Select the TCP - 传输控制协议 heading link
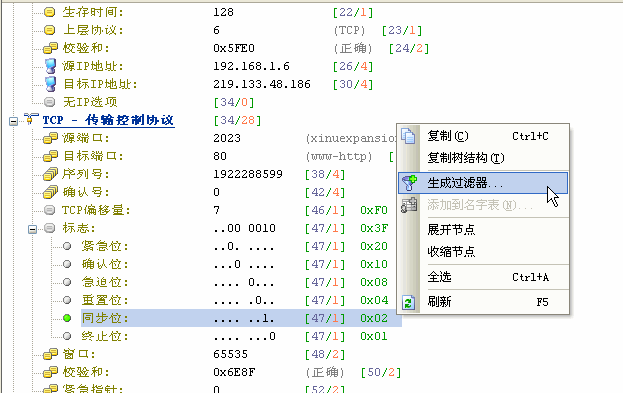Screen dimensions: 623x393 (108, 120)
